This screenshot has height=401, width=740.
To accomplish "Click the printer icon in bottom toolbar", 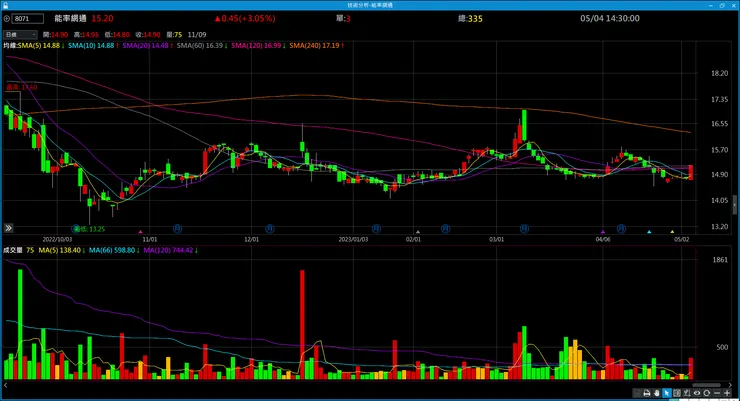I will tap(647, 393).
